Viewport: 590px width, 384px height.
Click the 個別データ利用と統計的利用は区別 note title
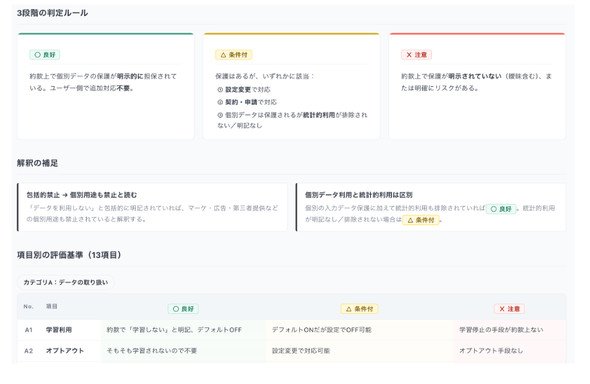(x=359, y=195)
